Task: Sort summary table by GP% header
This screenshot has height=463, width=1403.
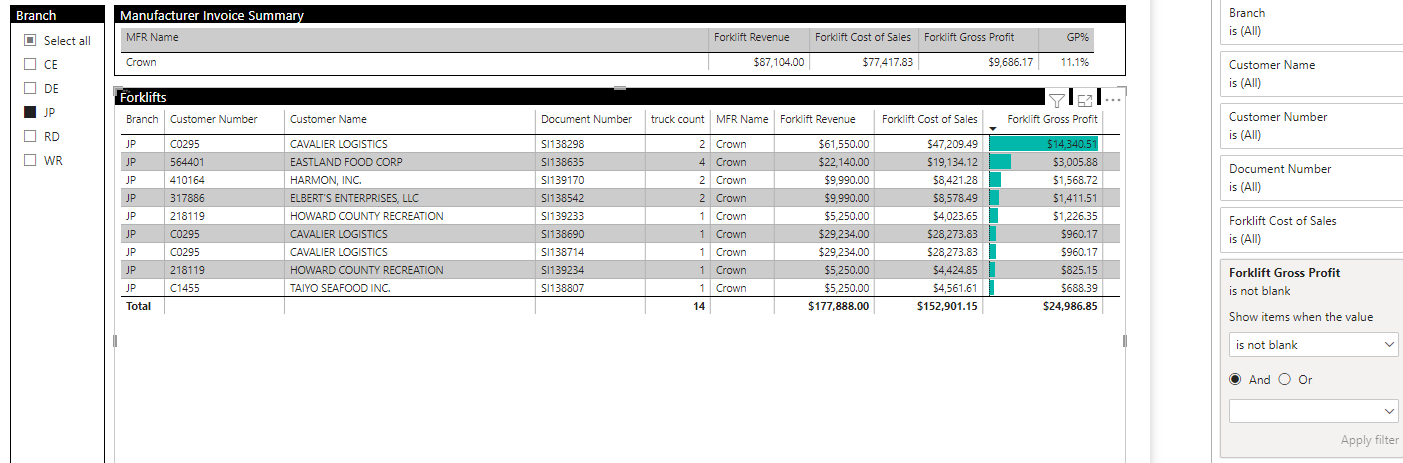Action: [x=1078, y=37]
